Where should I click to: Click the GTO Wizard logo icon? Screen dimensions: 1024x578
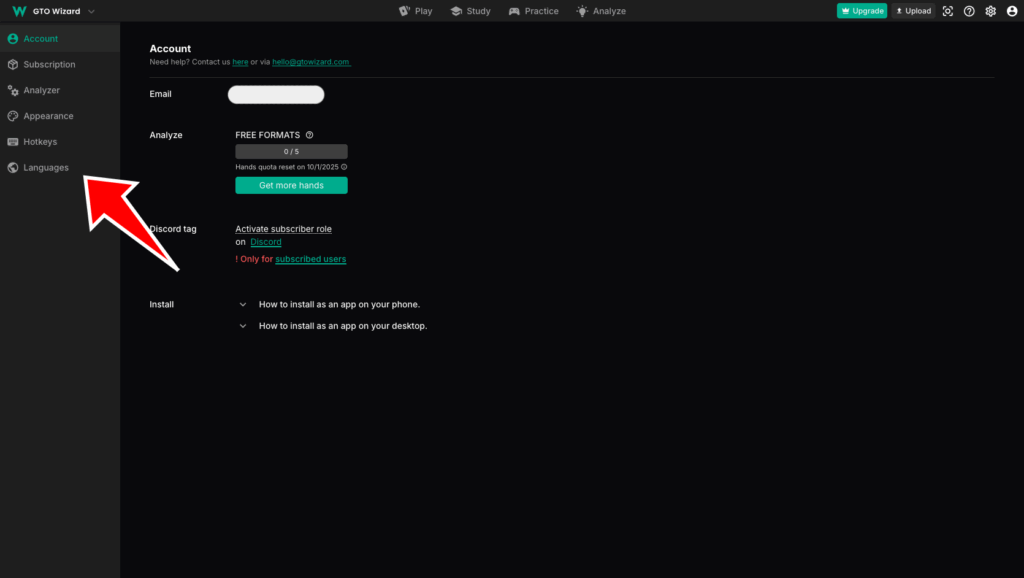tap(18, 11)
